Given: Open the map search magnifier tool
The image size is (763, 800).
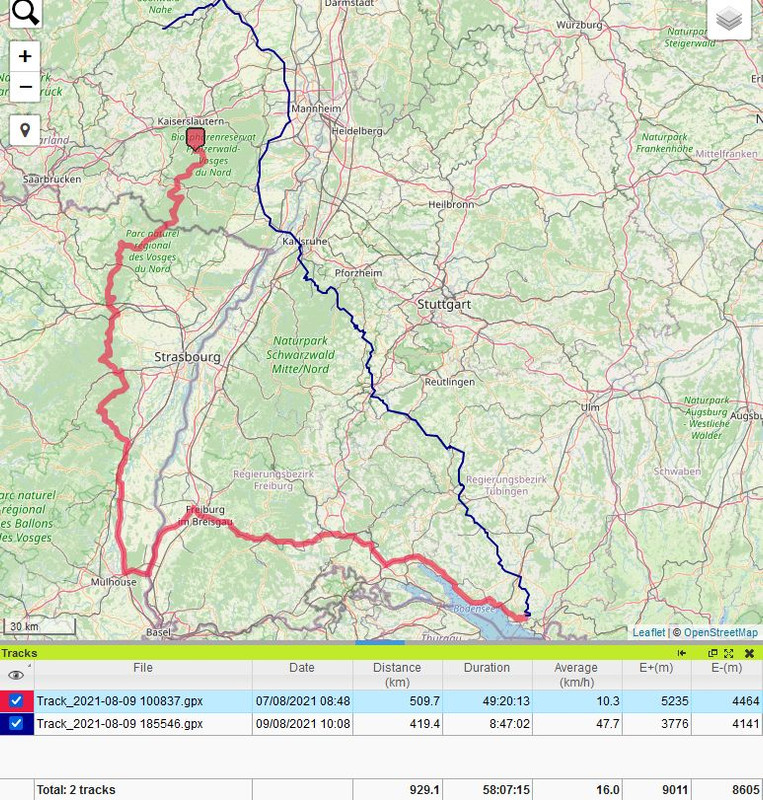Looking at the screenshot, I should (x=25, y=13).
